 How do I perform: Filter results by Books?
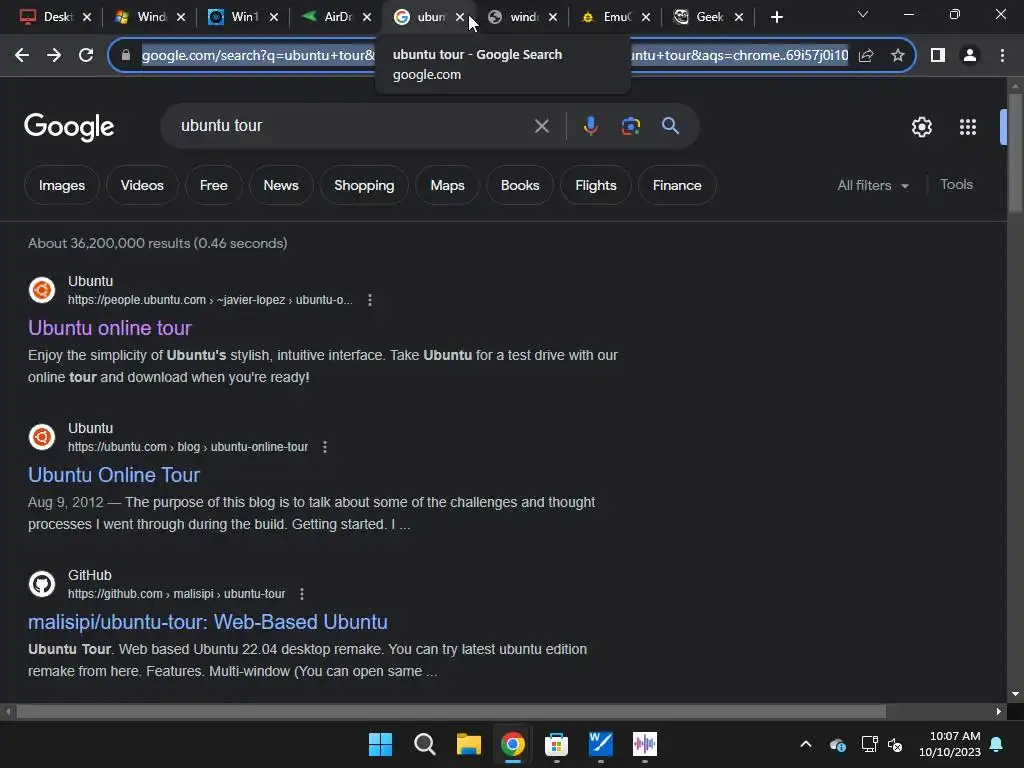[x=520, y=185]
